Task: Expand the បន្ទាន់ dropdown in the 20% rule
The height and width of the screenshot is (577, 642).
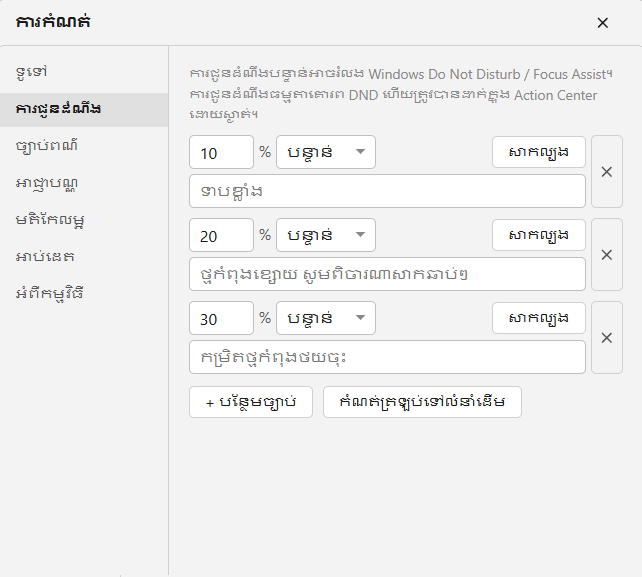Action: pos(326,235)
